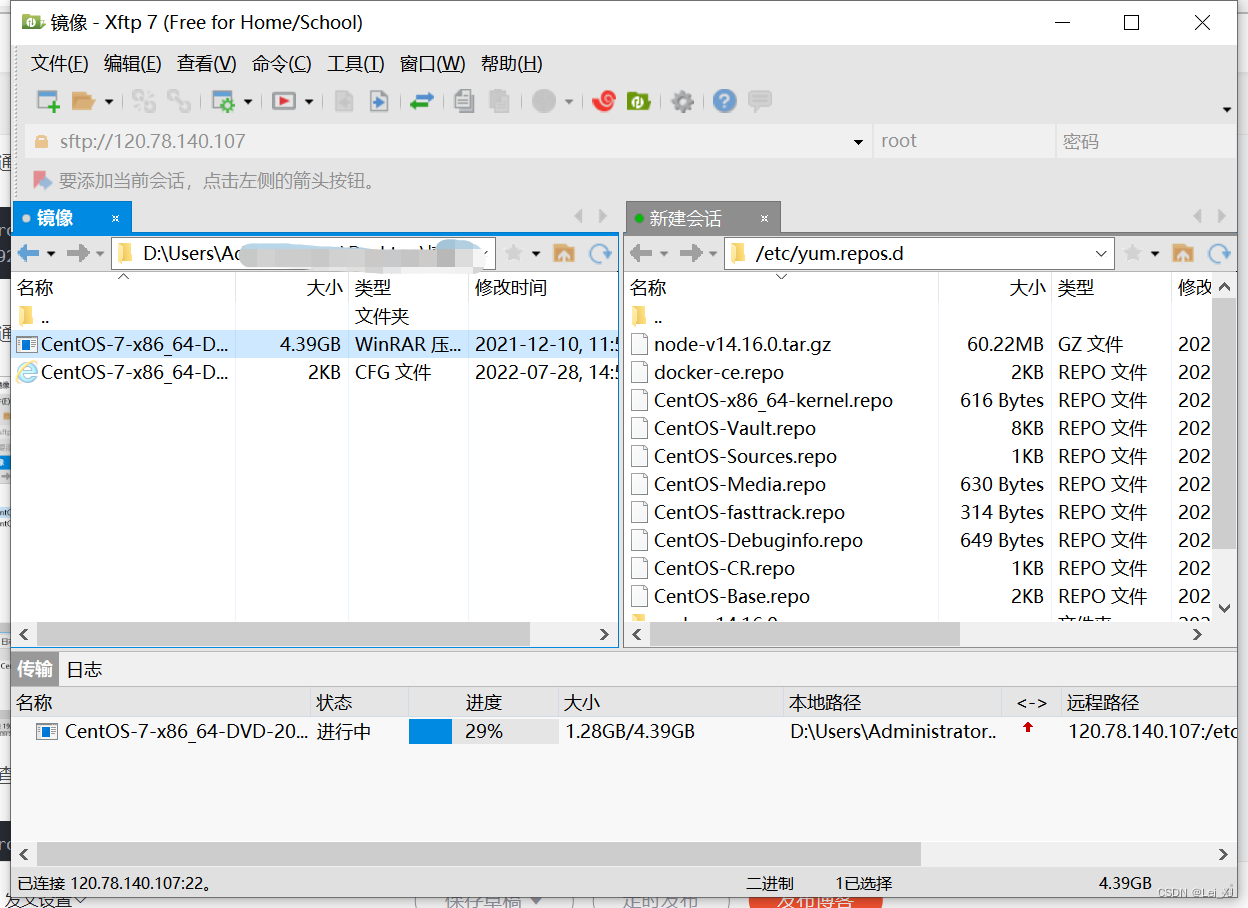The height and width of the screenshot is (908, 1248).
Task: Open dropdown beside red play icon
Action: (x=309, y=101)
